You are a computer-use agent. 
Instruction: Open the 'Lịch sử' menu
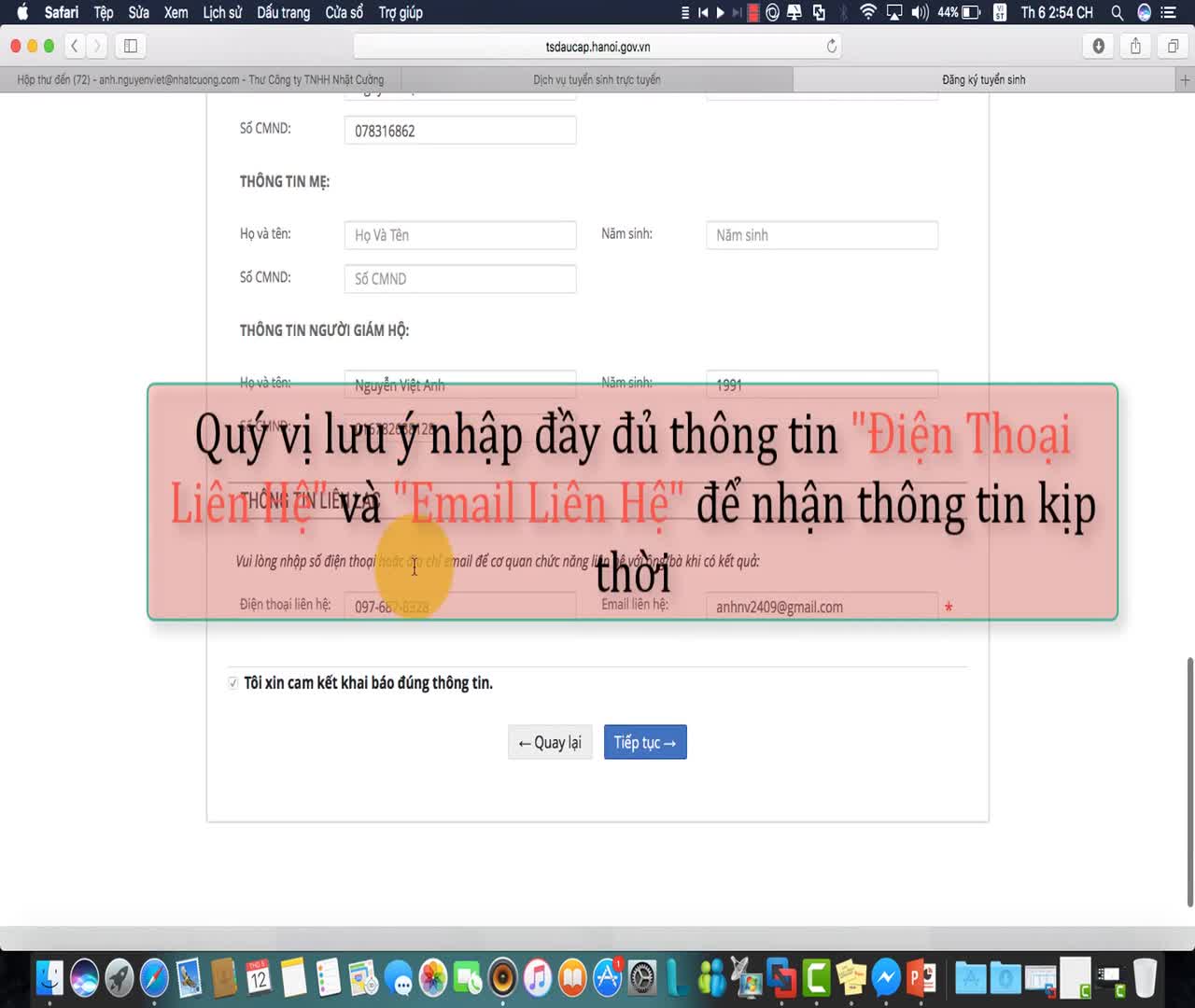coord(222,12)
